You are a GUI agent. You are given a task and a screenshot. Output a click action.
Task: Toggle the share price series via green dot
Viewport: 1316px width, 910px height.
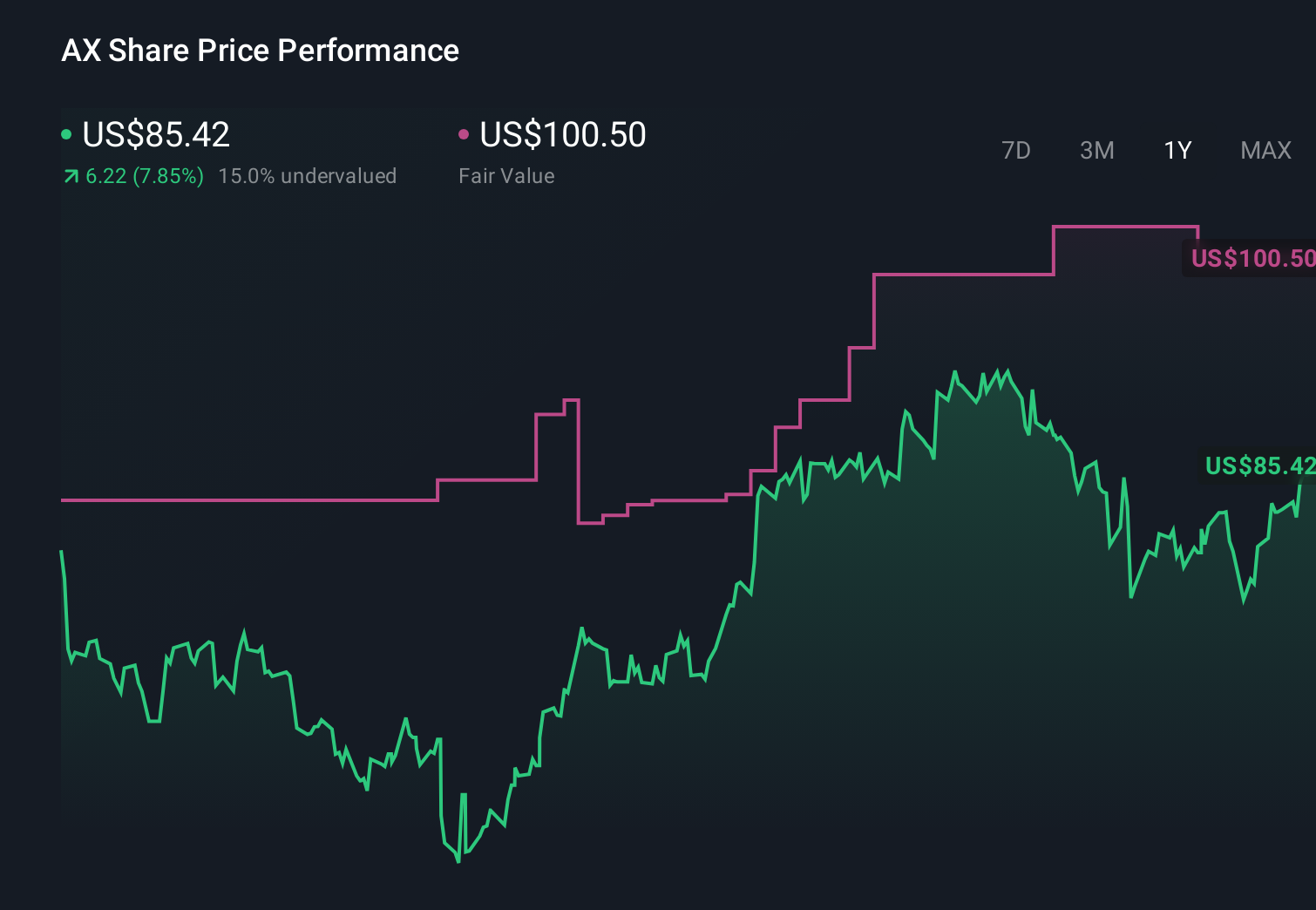click(x=66, y=132)
